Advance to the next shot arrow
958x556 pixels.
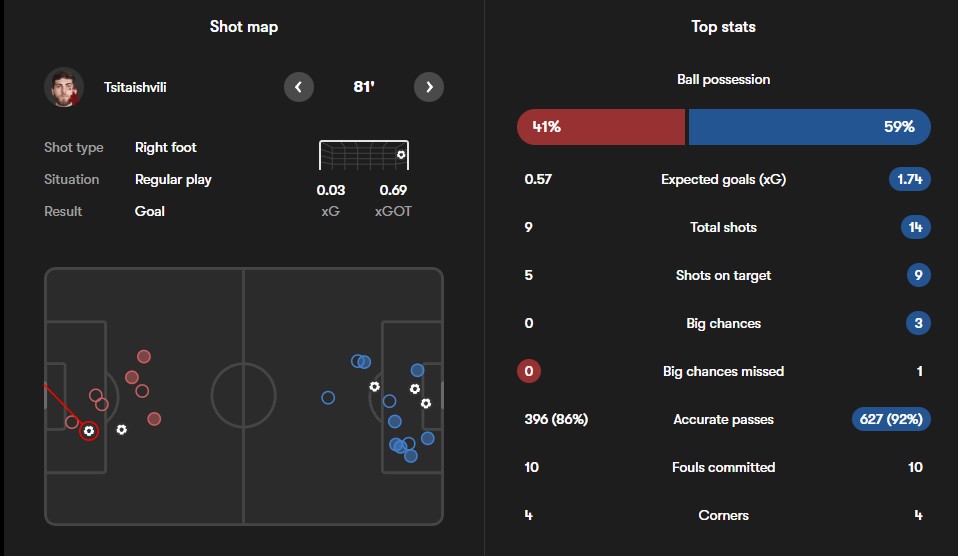[x=429, y=87]
